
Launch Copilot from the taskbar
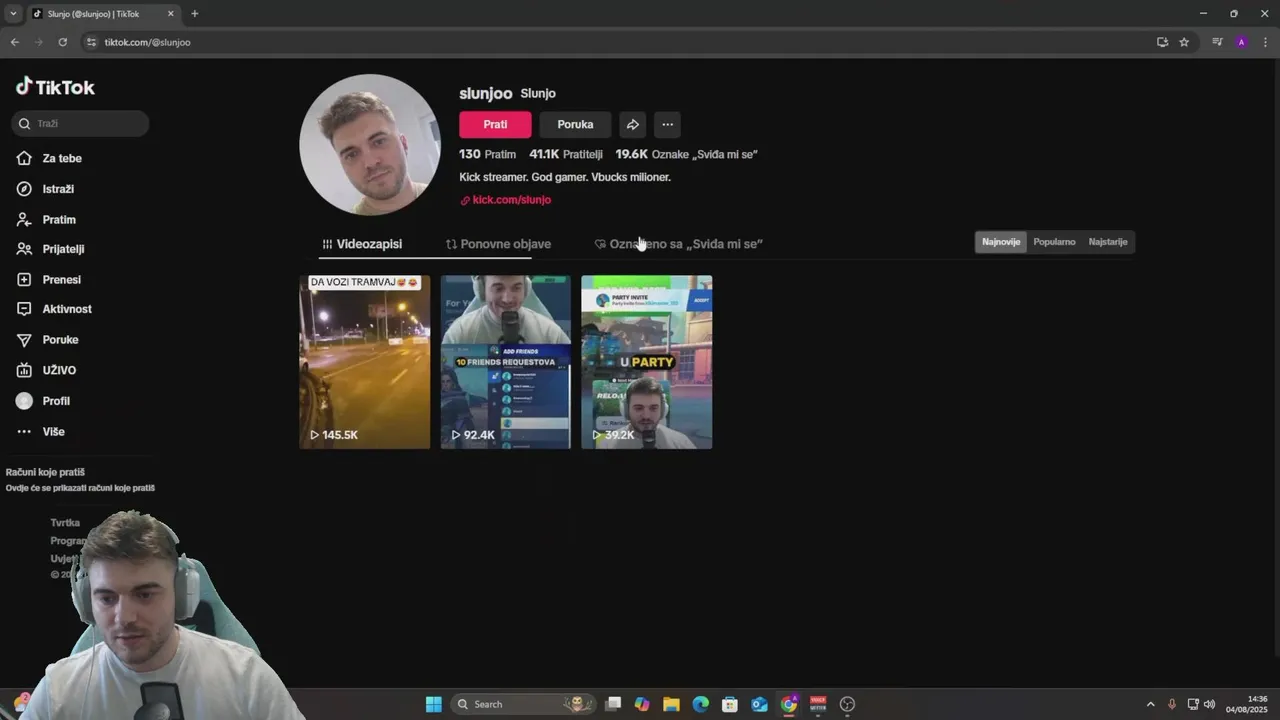pyautogui.click(x=642, y=704)
